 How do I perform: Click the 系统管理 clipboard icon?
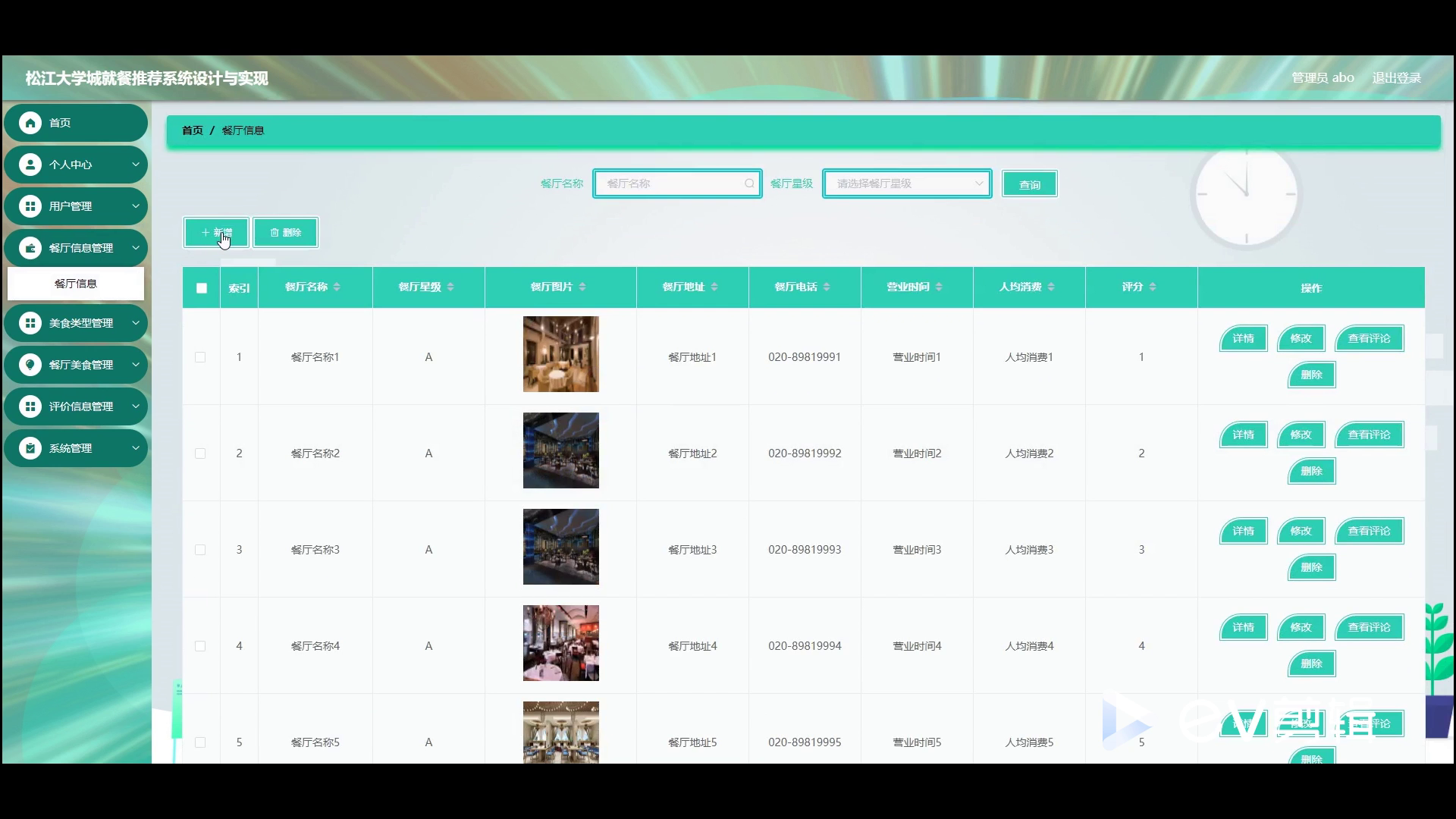(30, 448)
